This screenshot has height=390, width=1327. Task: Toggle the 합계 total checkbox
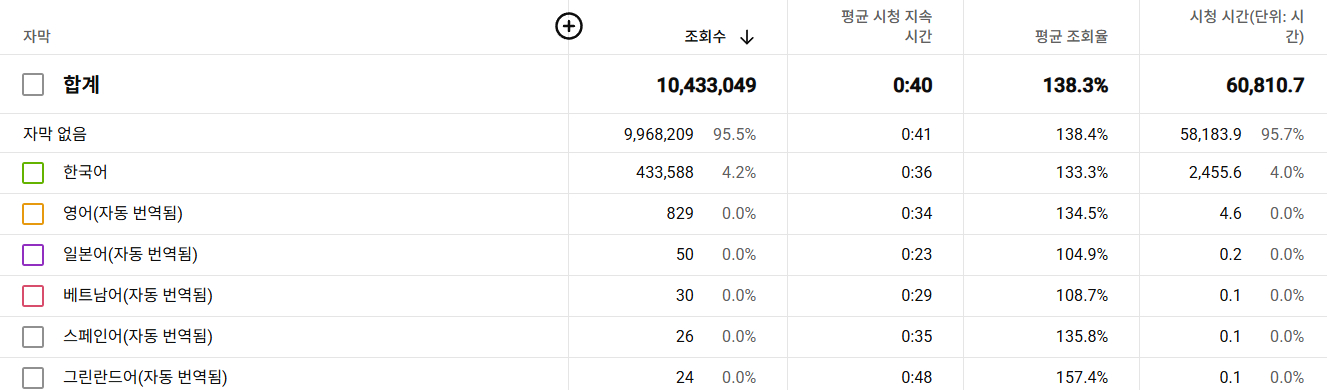tap(33, 85)
